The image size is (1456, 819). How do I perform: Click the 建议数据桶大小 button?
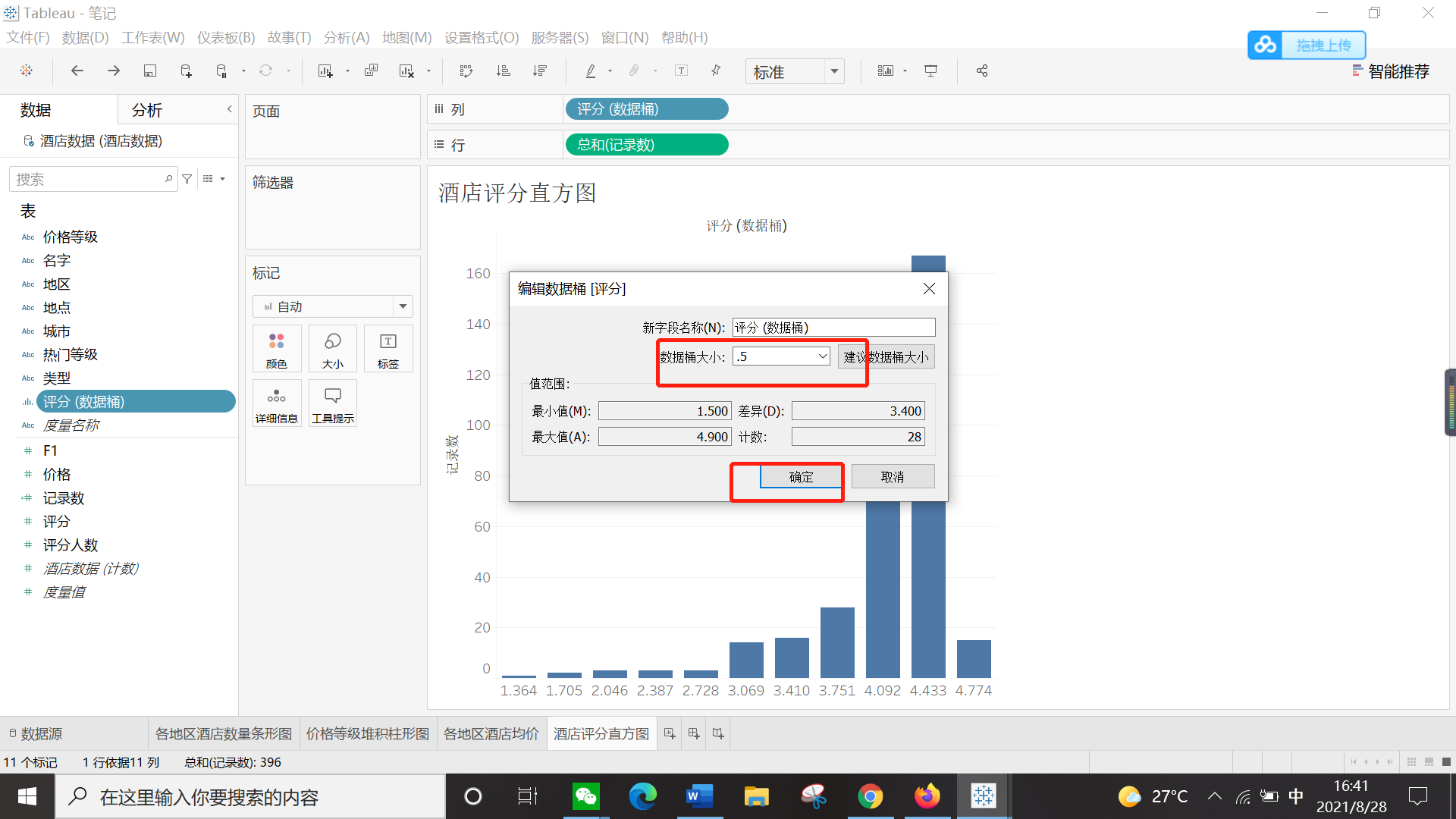(x=886, y=356)
